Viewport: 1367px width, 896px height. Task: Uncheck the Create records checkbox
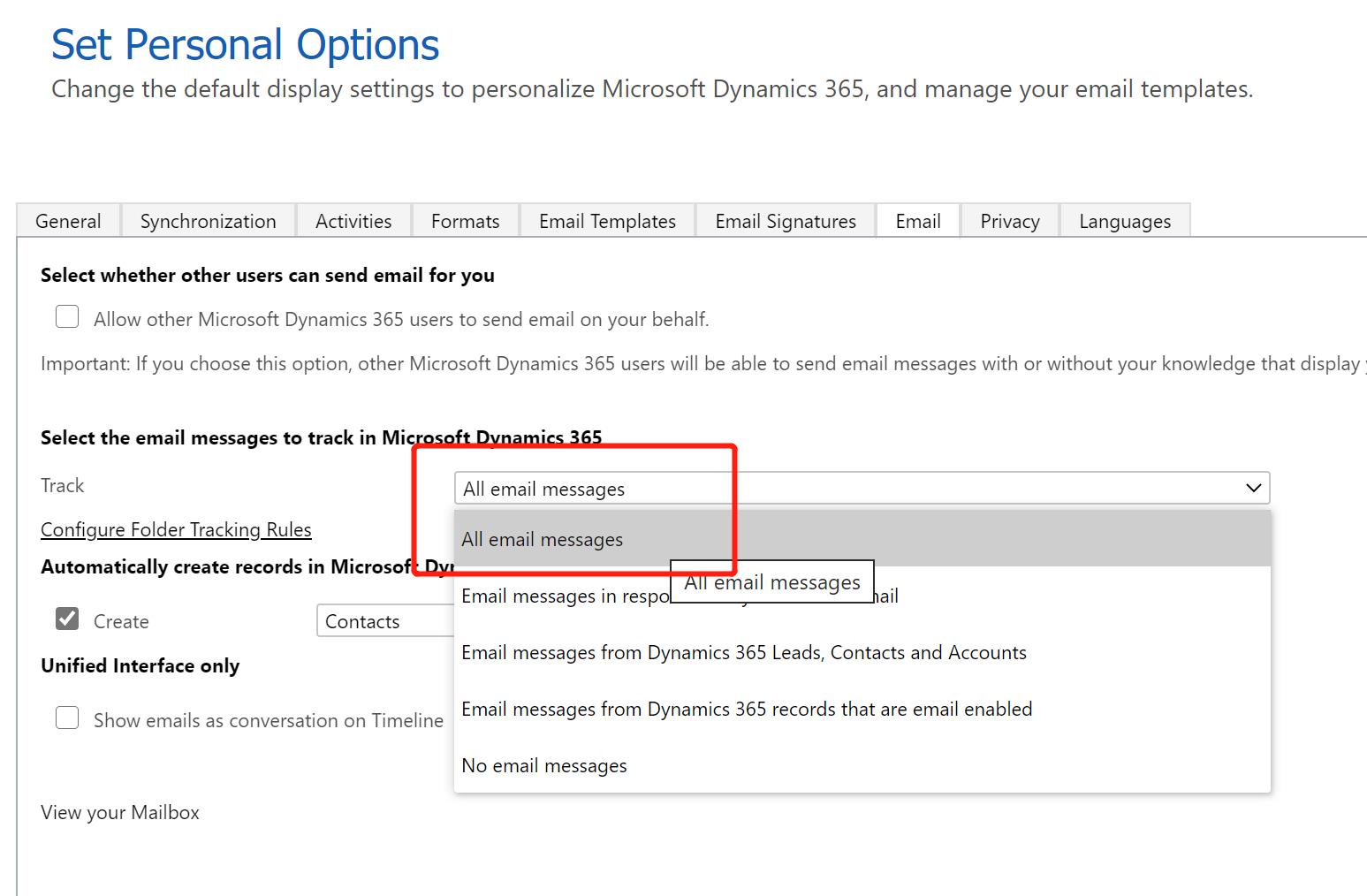point(67,619)
